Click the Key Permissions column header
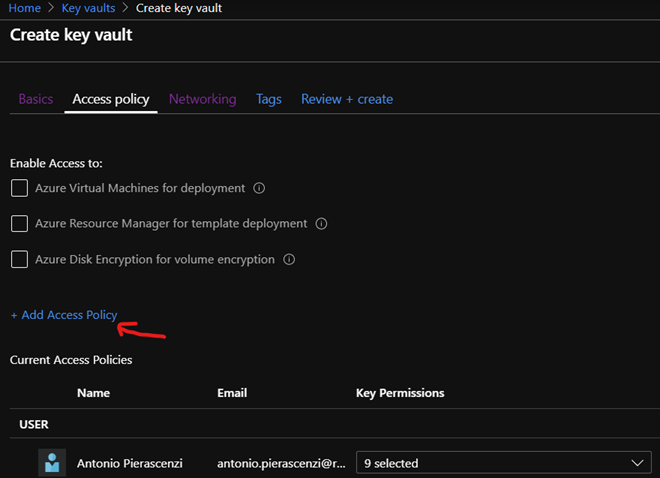 pos(400,393)
